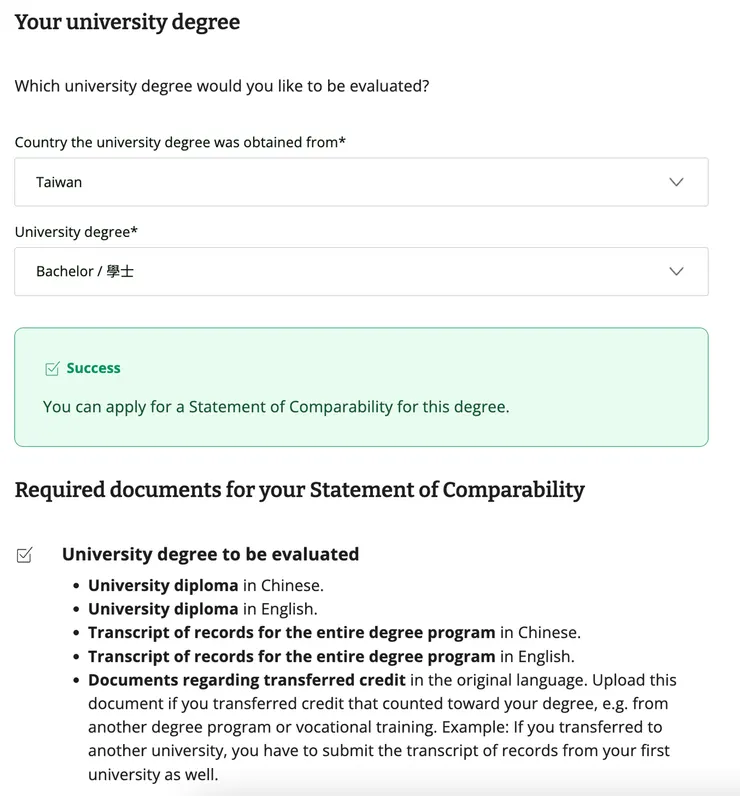
Task: Select the "University degree to be evaluated" heading
Action: coord(210,554)
